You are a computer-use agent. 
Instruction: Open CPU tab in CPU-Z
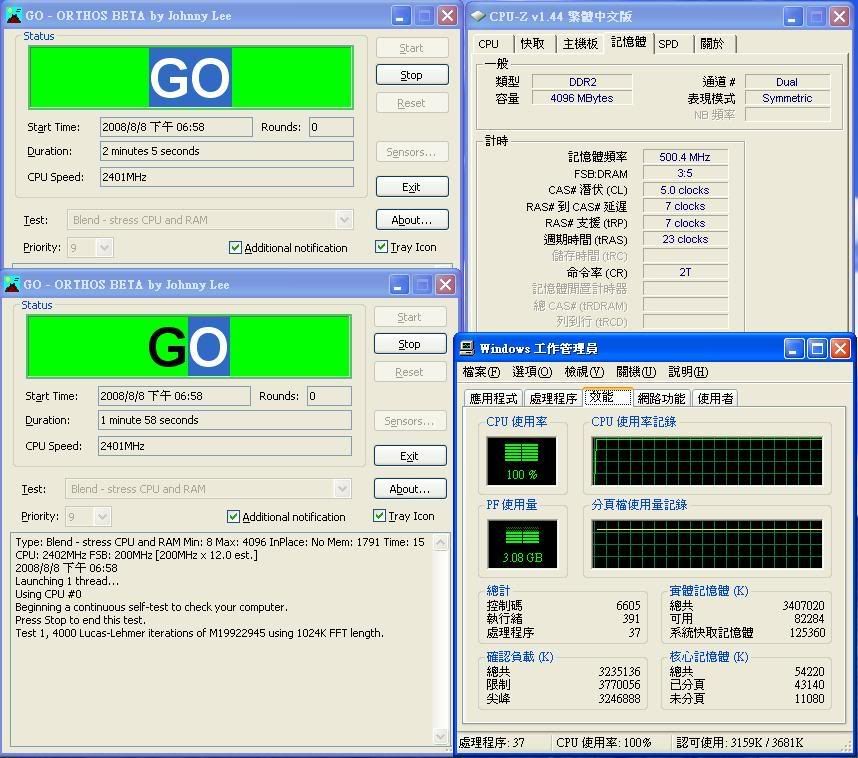coord(489,44)
